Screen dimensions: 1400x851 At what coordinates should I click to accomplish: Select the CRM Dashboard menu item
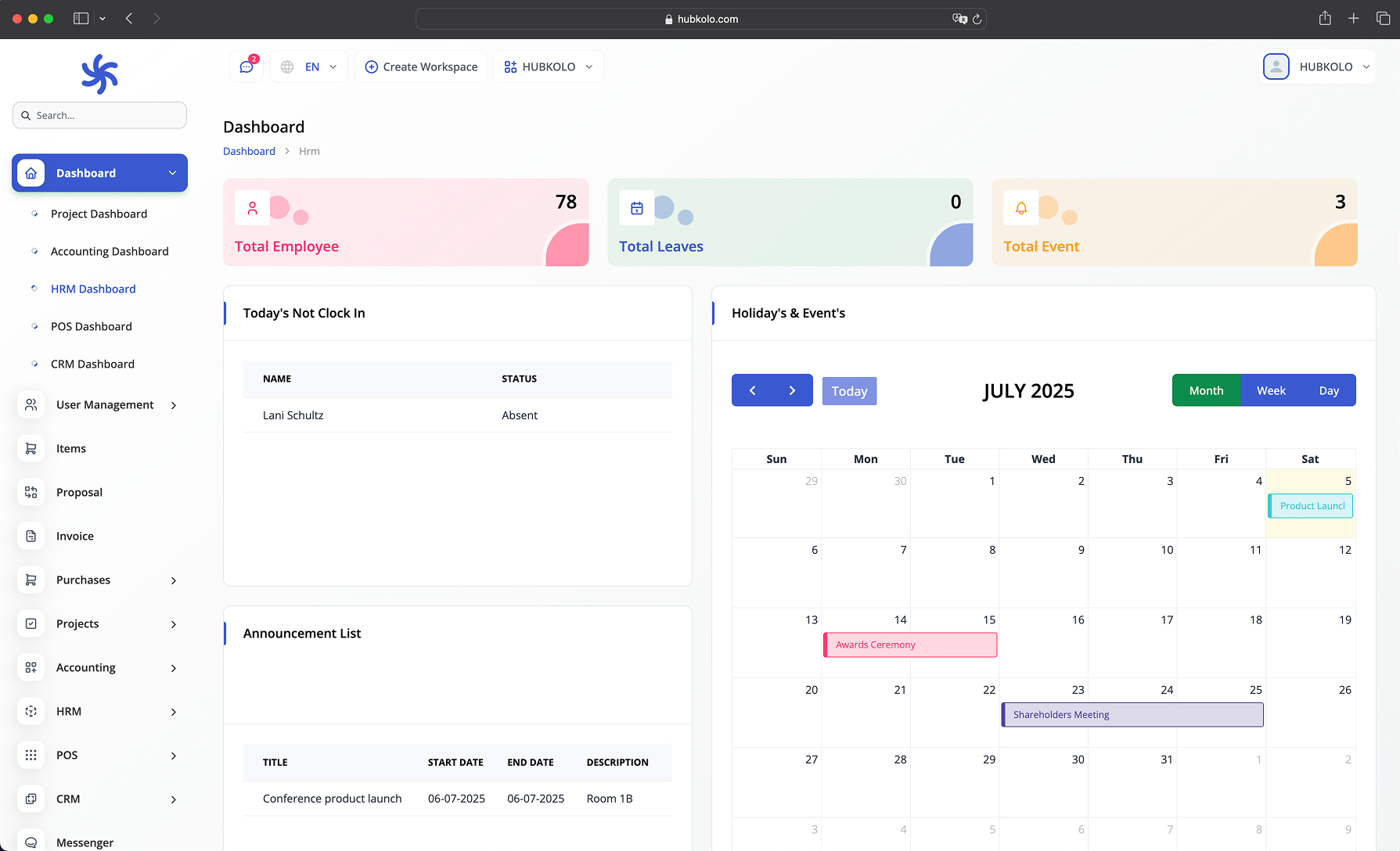point(92,364)
